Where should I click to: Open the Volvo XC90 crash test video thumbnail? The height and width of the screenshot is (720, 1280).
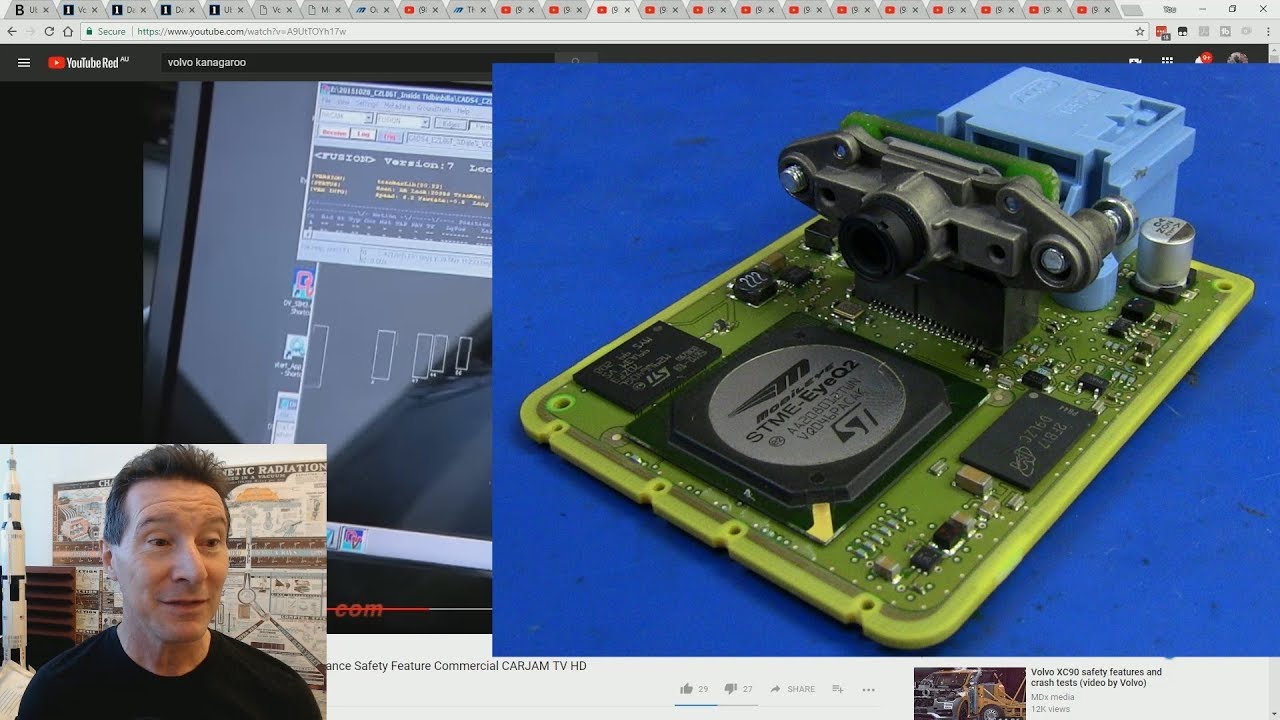[969, 693]
